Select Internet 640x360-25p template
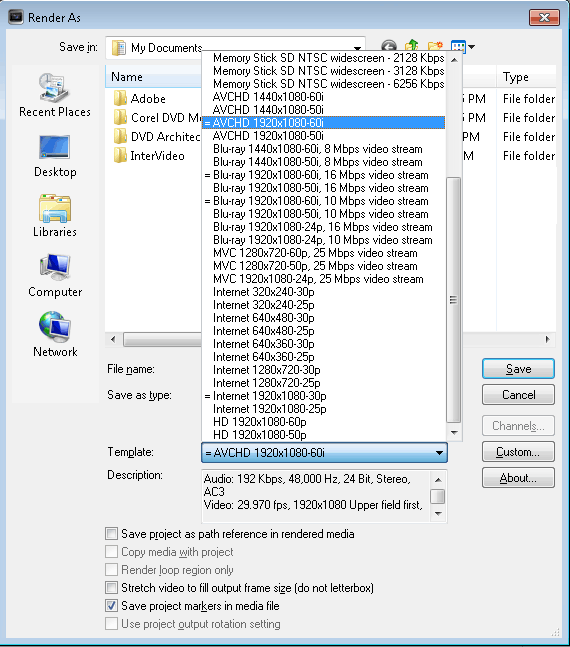Screen dimensions: 570x647 [324, 357]
